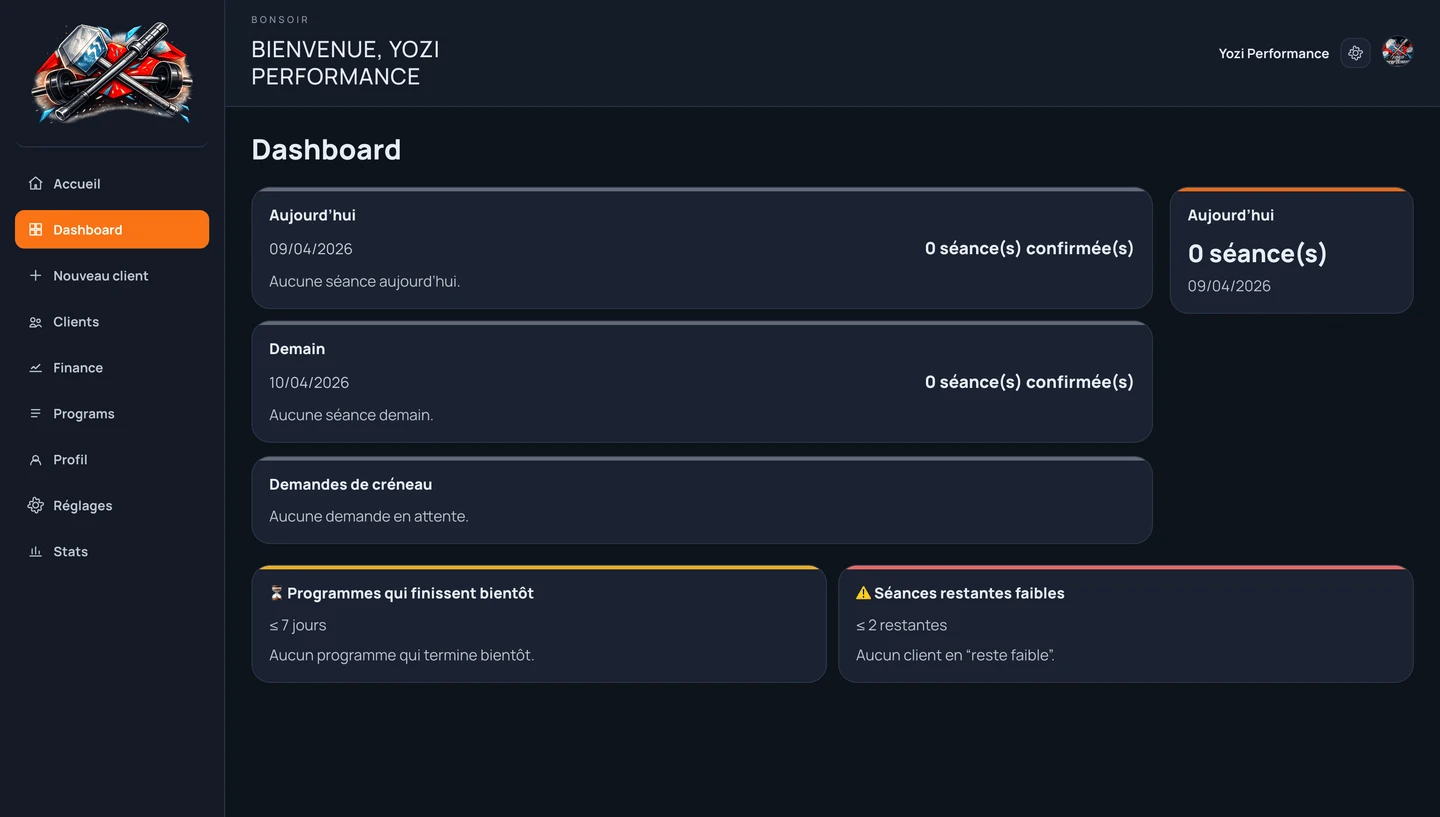Open the Demain sessions card
The width and height of the screenshot is (1440, 817).
tap(701, 382)
